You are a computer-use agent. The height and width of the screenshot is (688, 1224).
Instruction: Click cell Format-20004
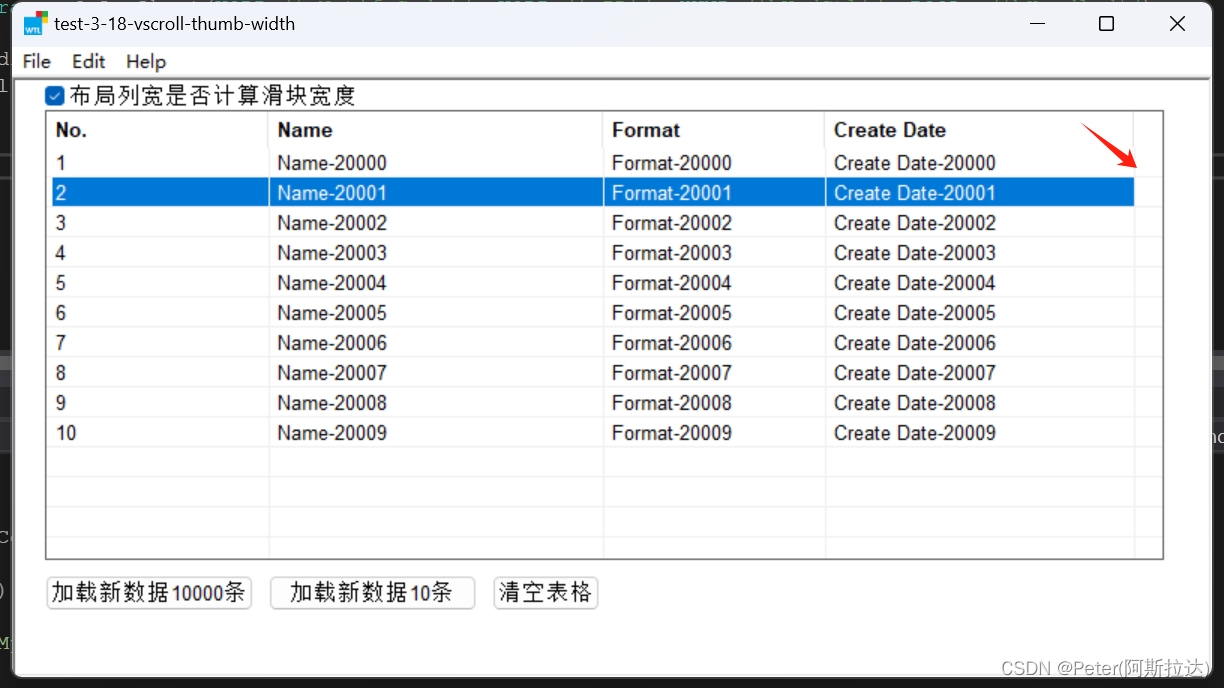714,283
